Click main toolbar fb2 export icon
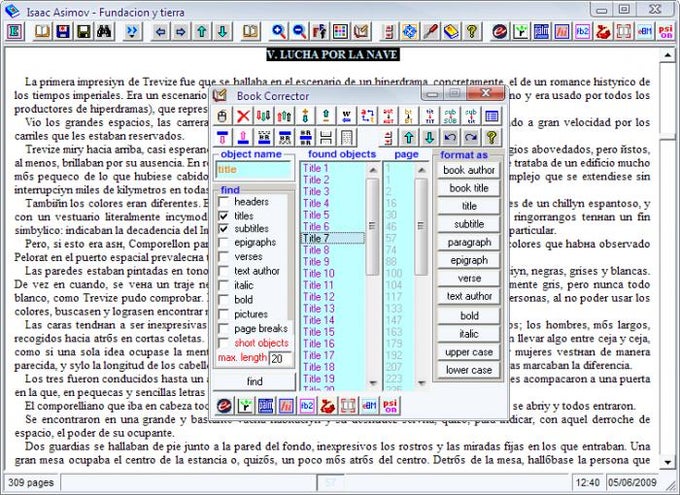 pyautogui.click(x=582, y=32)
